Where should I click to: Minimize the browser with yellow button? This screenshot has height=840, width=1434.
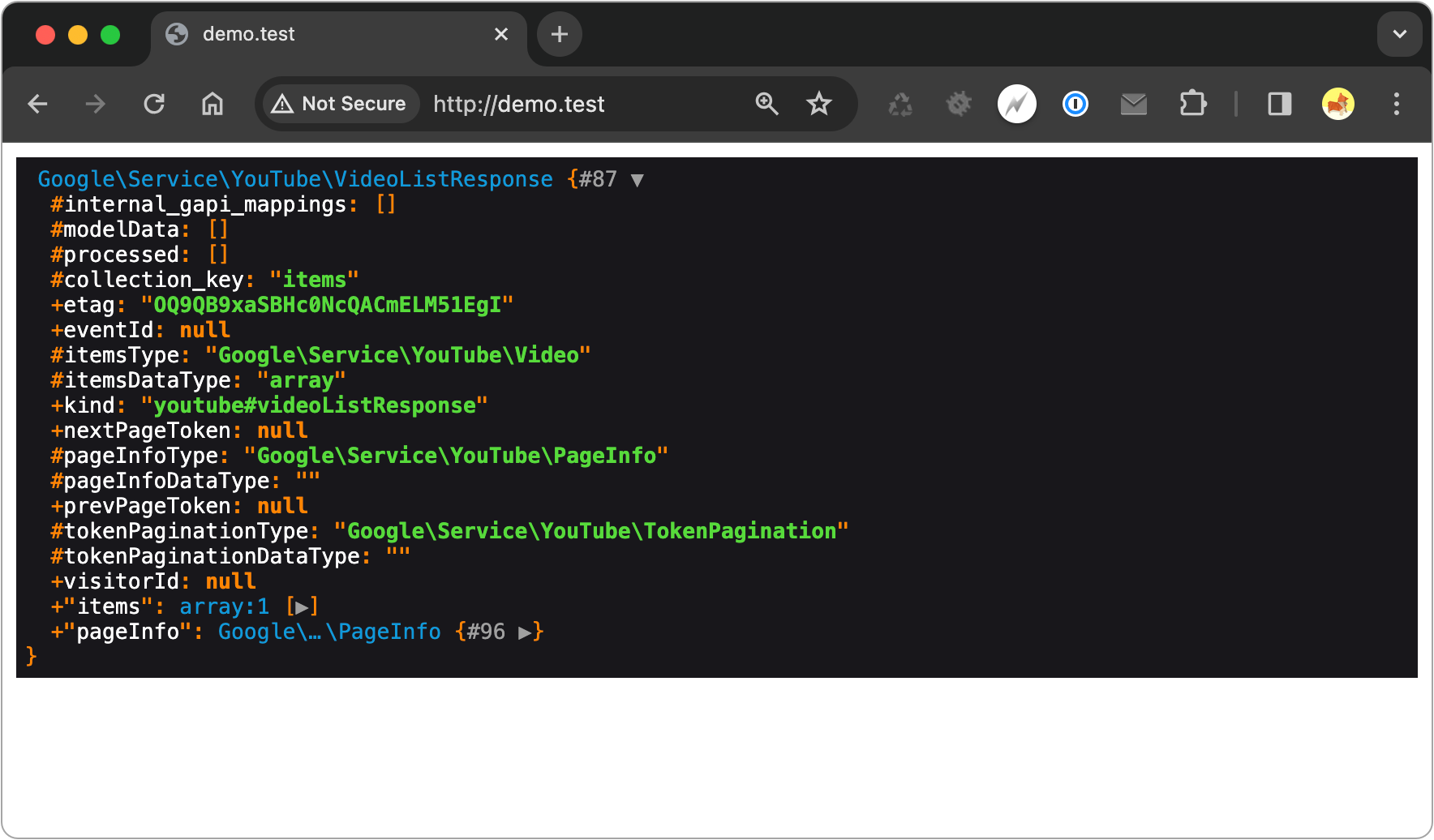coord(78,35)
